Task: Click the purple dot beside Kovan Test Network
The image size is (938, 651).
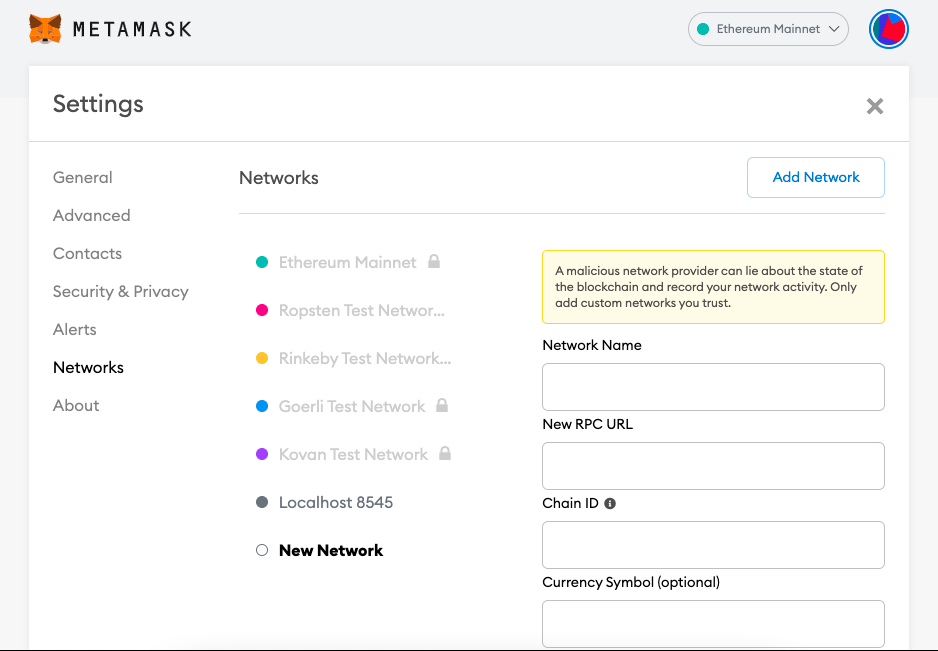Action: [262, 454]
